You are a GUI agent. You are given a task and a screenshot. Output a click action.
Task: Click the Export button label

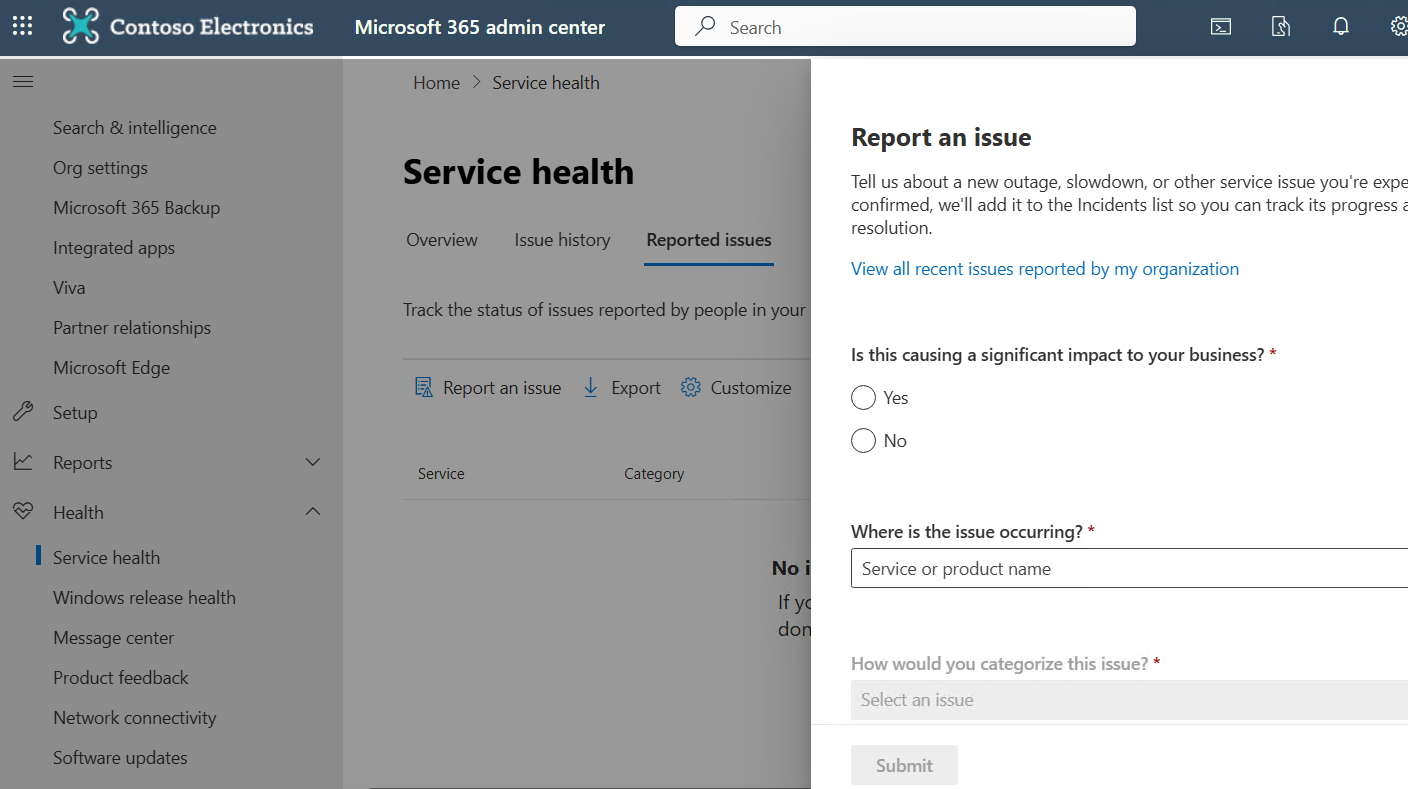pos(636,388)
